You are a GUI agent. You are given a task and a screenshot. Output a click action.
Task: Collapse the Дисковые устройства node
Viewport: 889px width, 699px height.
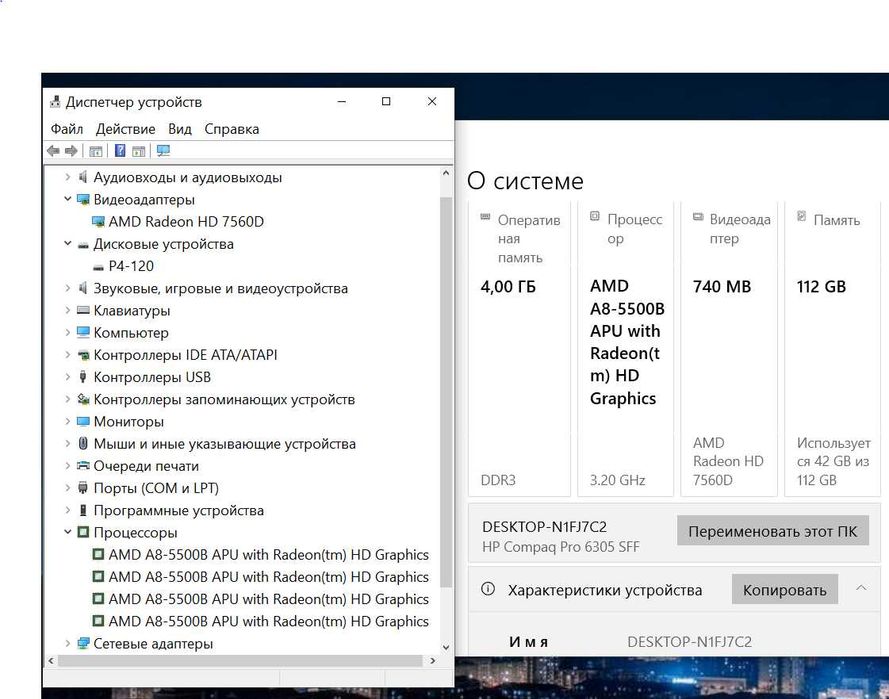tap(67, 244)
